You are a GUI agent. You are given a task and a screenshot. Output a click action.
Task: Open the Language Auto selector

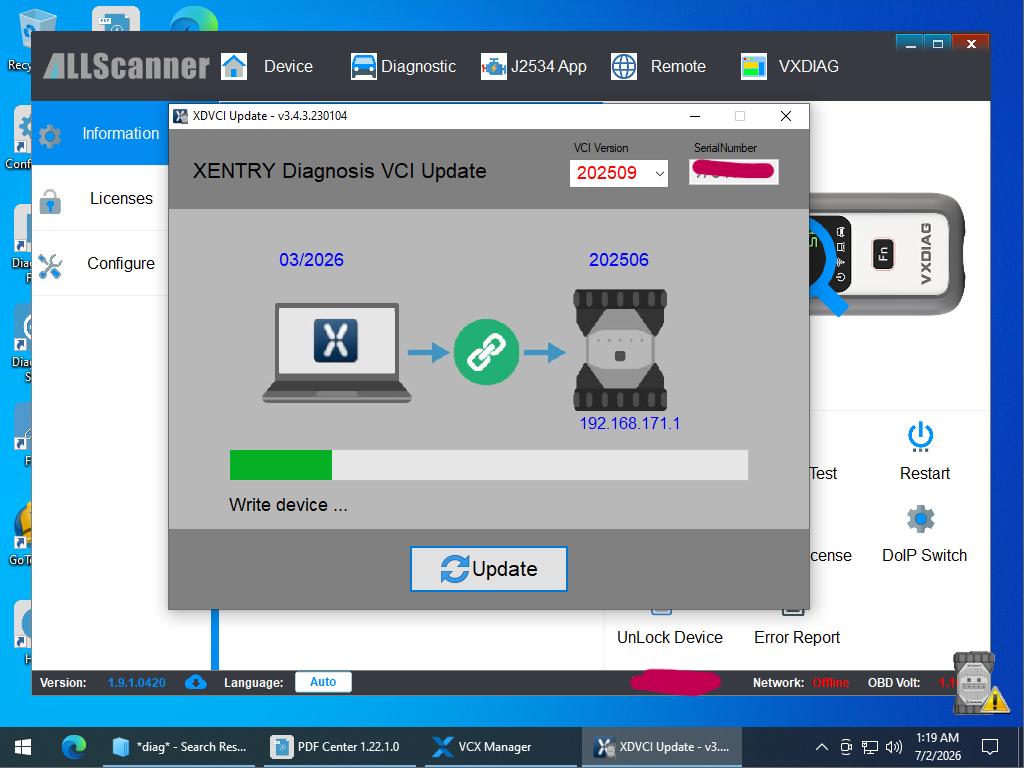click(323, 682)
